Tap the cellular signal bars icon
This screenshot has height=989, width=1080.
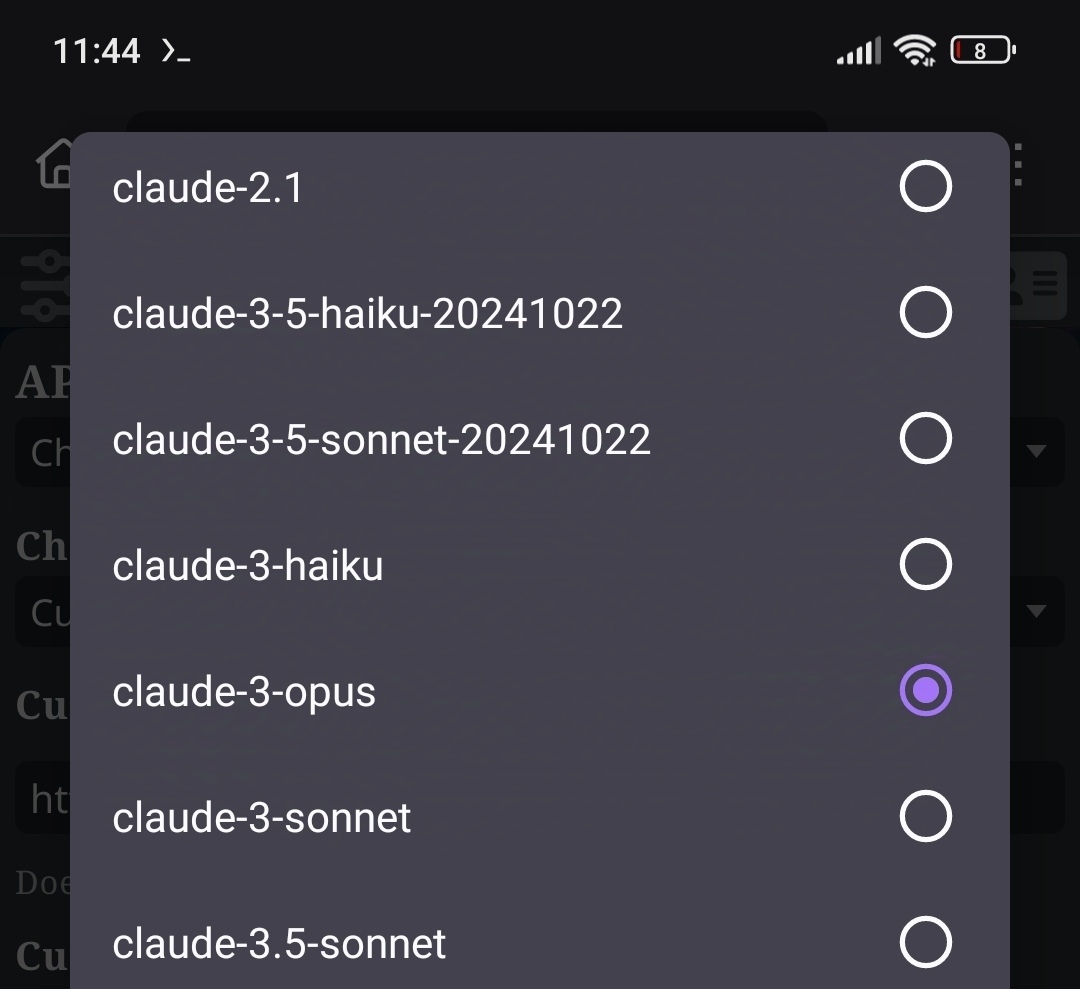coord(858,51)
